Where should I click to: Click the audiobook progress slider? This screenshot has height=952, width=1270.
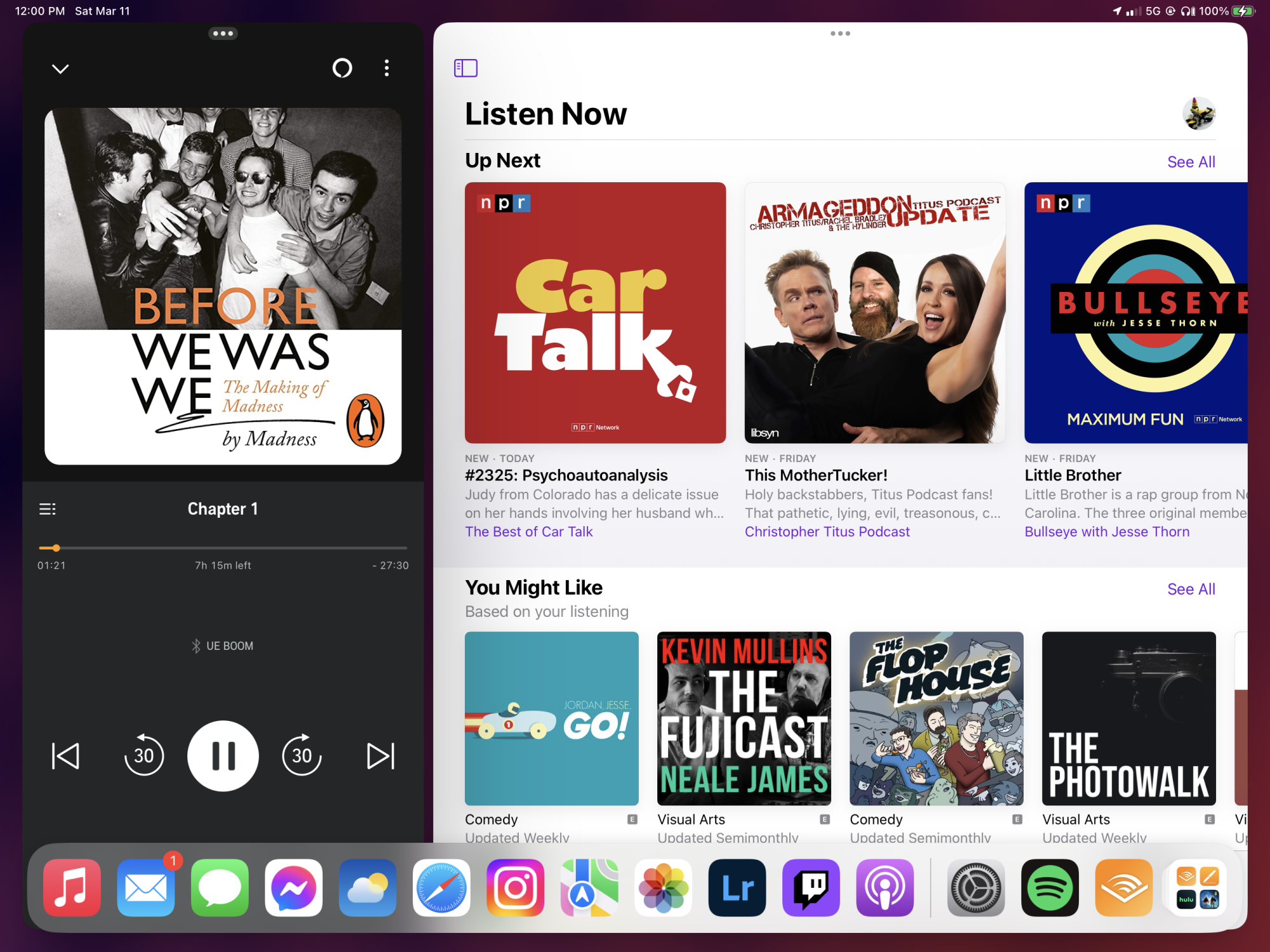(223, 548)
